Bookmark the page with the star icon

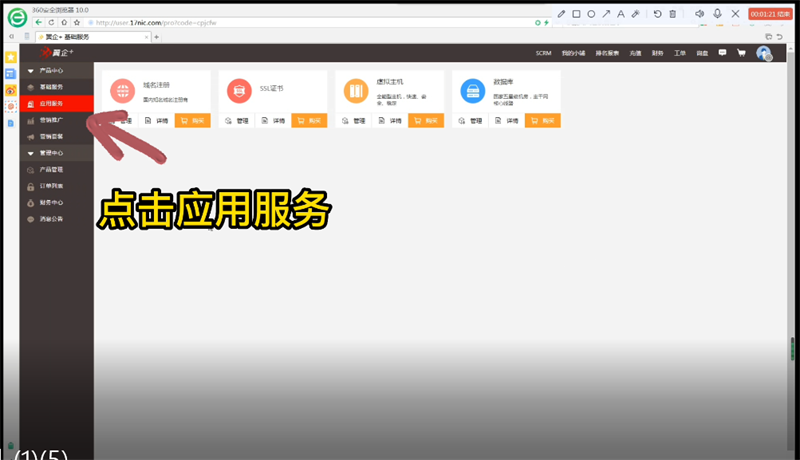click(77, 22)
